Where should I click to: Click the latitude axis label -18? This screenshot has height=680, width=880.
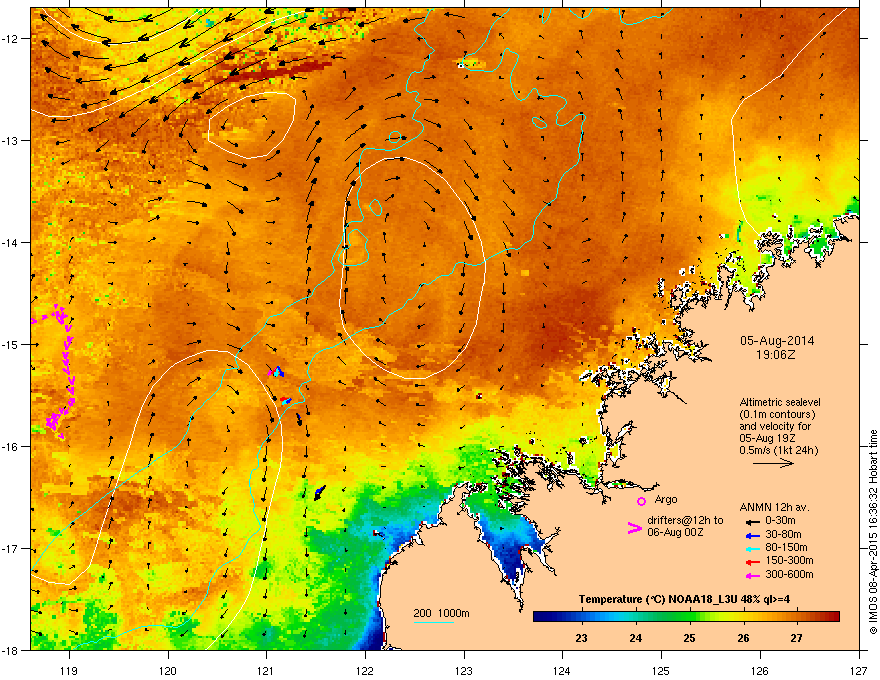click(11, 650)
